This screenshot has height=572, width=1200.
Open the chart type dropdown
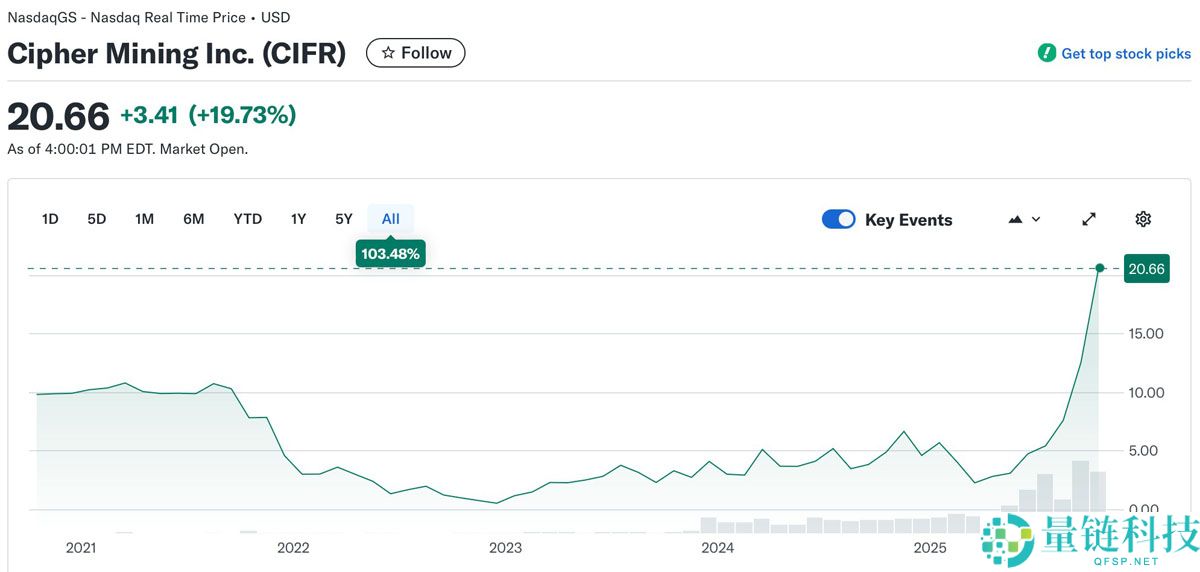click(1025, 219)
